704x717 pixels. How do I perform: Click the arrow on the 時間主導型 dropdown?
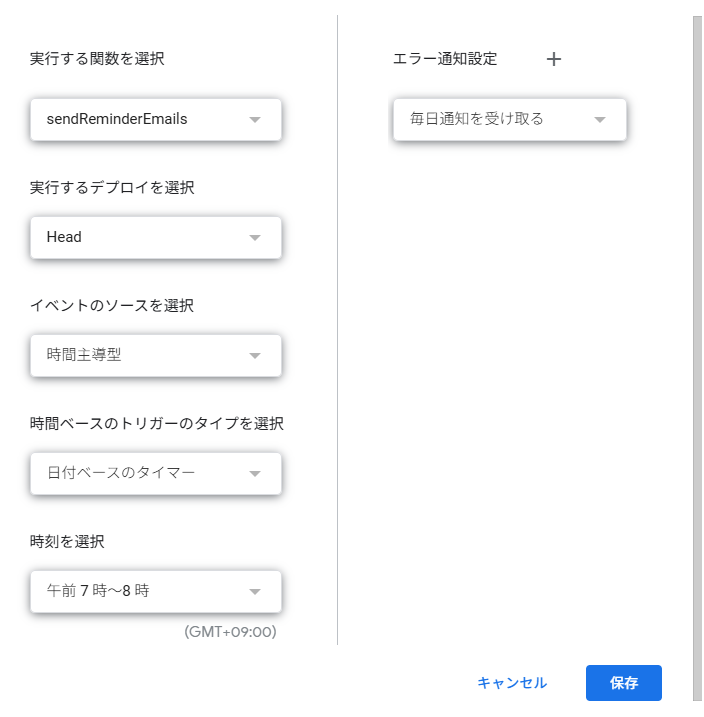(x=255, y=356)
